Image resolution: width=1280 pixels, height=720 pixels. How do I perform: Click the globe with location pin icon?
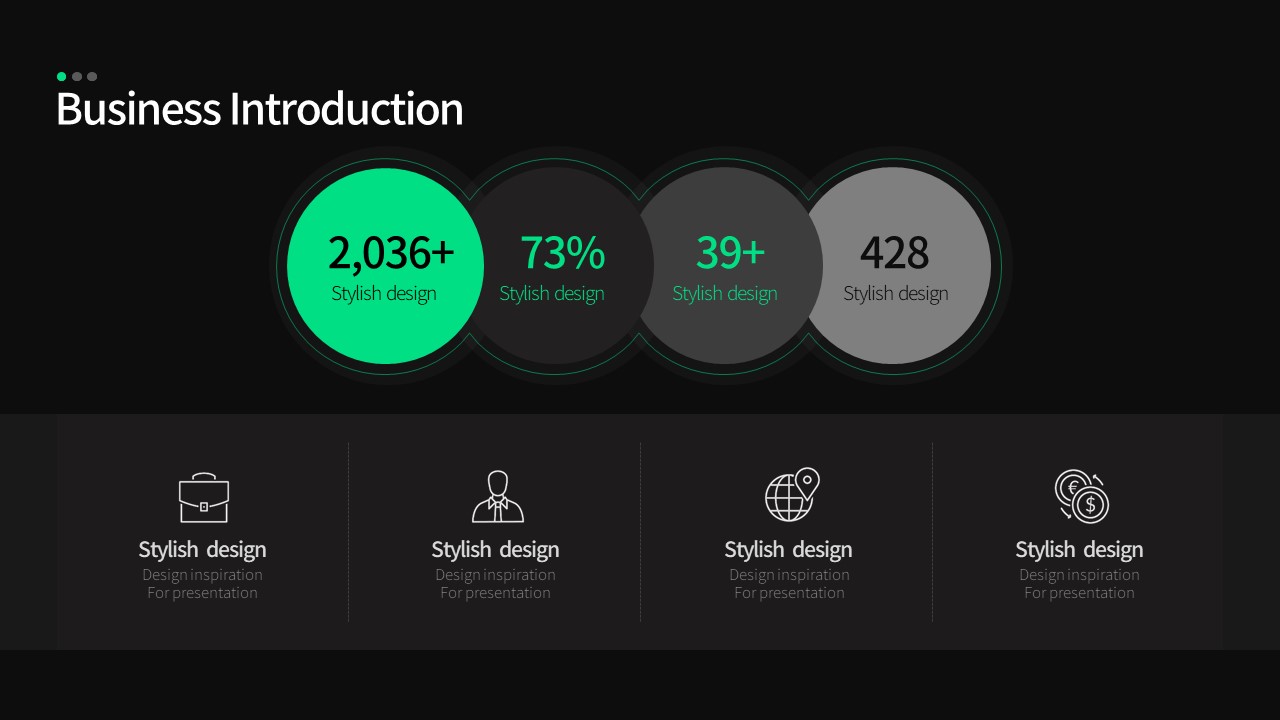(792, 495)
